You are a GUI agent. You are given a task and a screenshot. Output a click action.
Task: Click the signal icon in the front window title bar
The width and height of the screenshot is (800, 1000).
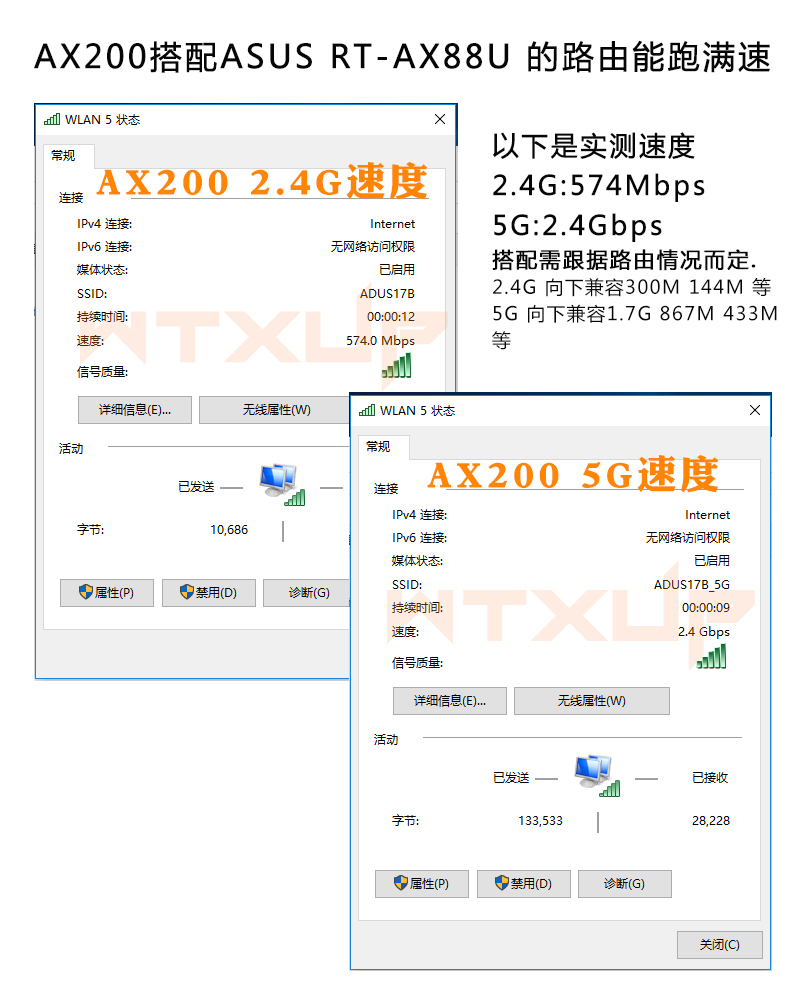coord(367,410)
